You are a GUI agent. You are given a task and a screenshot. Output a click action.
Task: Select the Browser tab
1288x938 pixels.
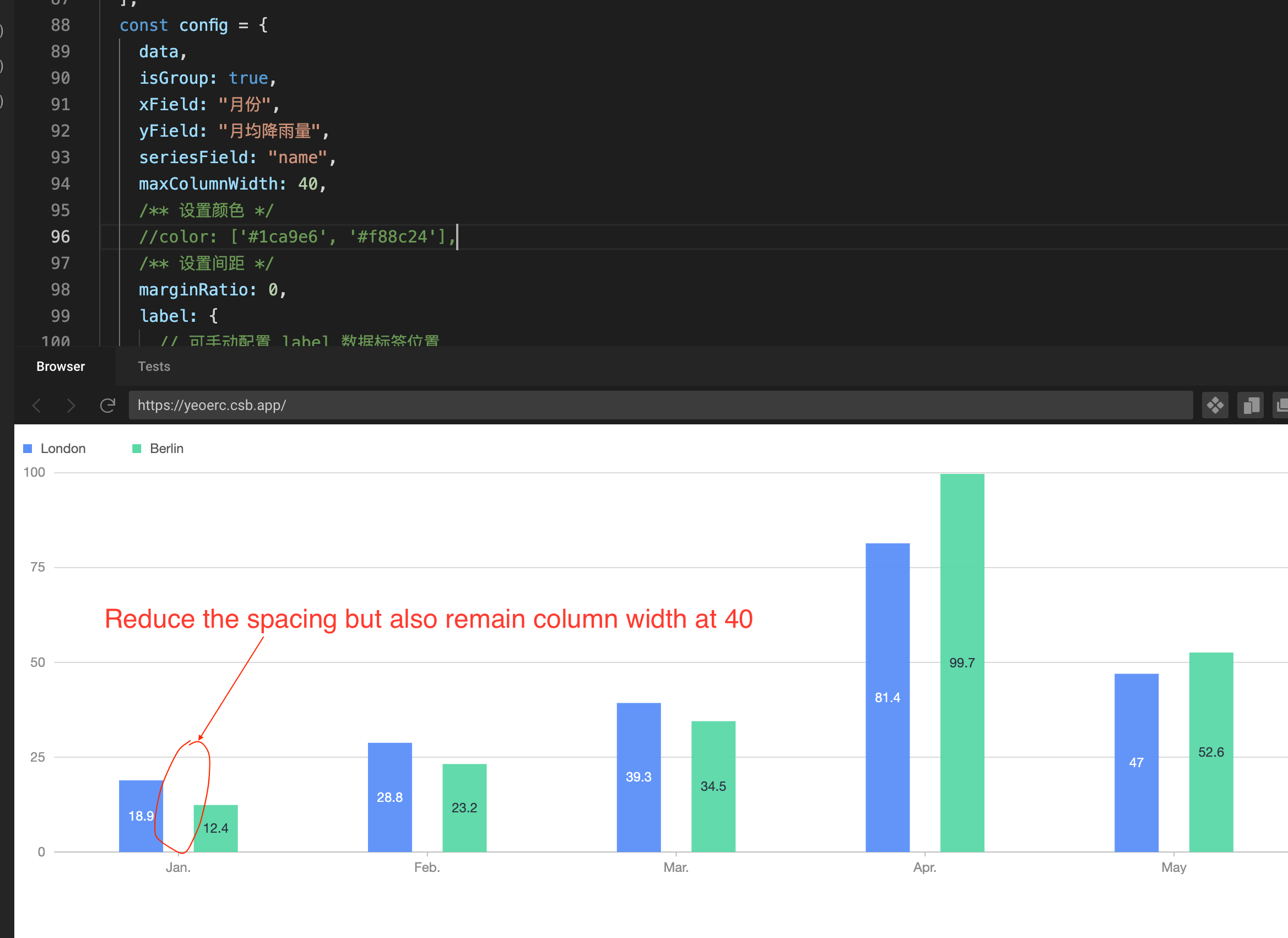tap(59, 366)
